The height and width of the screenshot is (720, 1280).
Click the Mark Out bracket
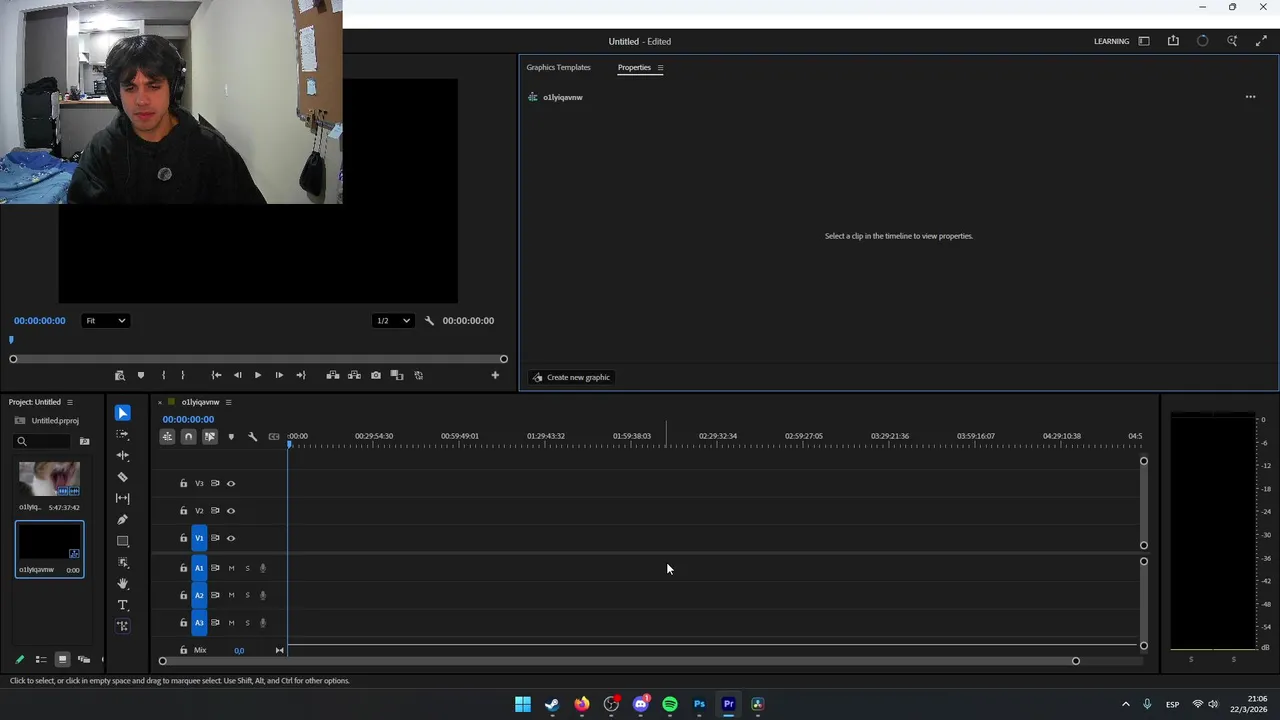182,375
